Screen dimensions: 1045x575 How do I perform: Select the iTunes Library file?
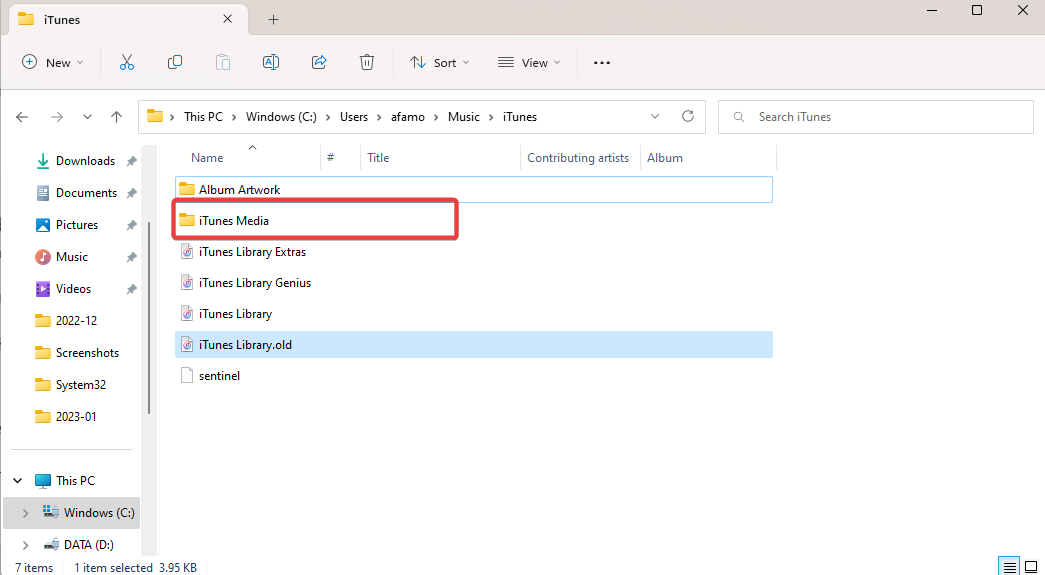point(473,314)
